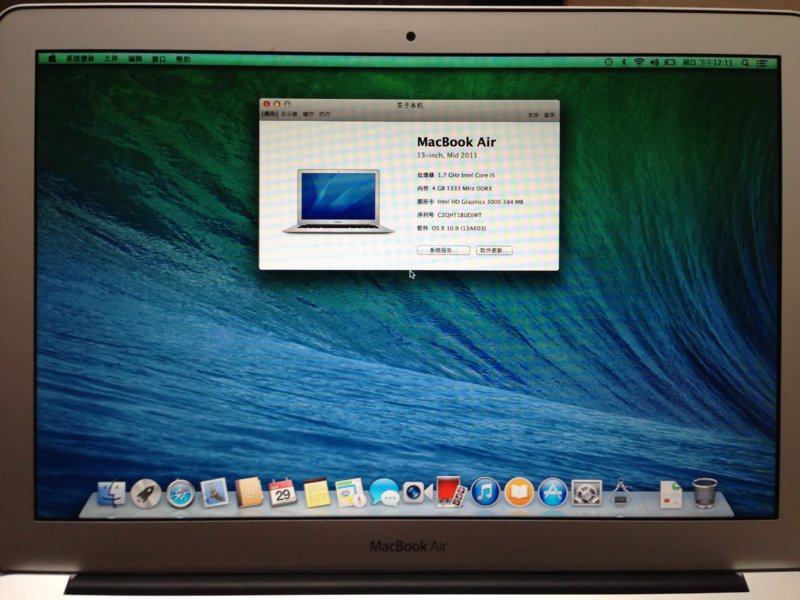Image resolution: width=800 pixels, height=600 pixels.
Task: Open Contacts address book in Dock
Action: [248, 493]
